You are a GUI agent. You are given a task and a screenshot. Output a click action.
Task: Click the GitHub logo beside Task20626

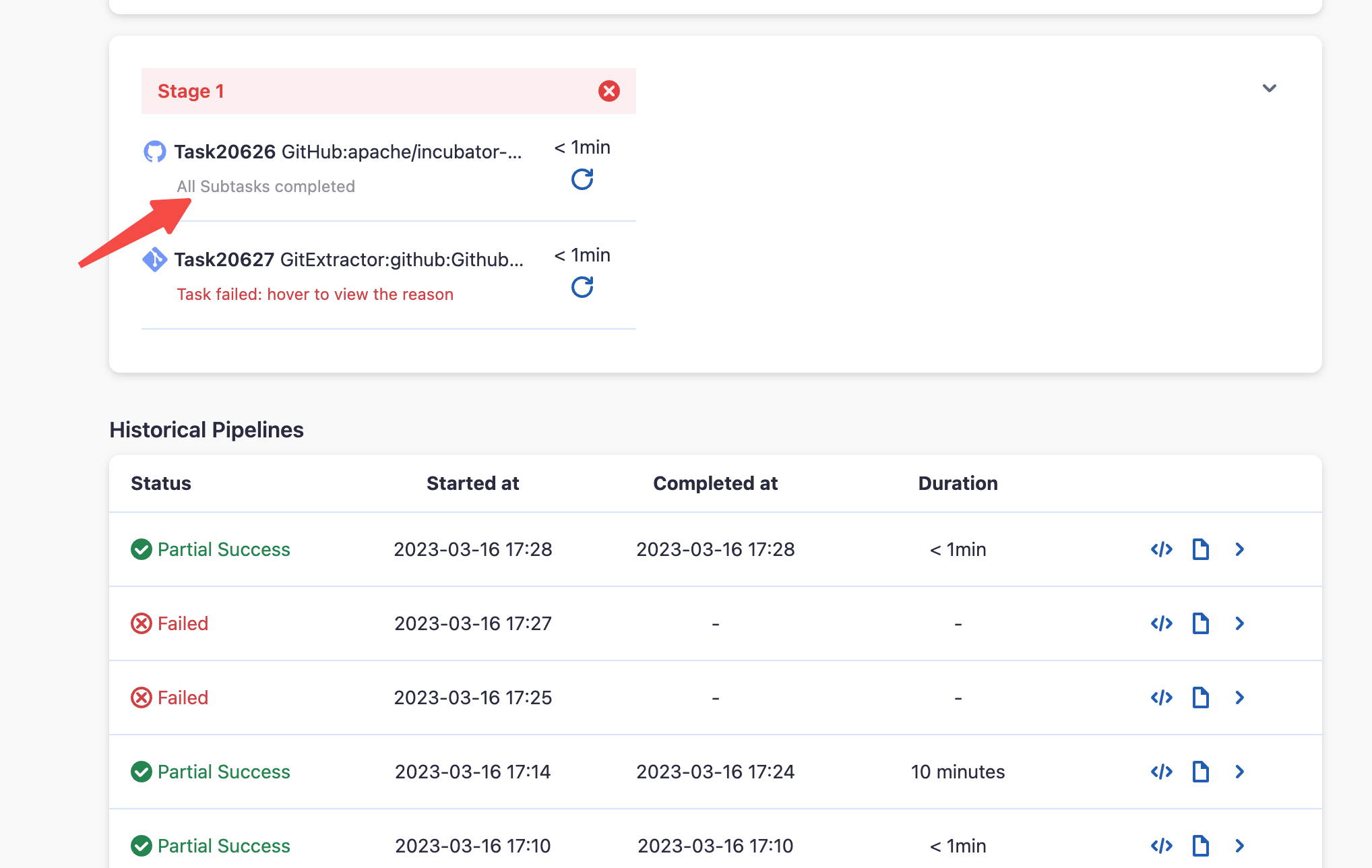155,152
